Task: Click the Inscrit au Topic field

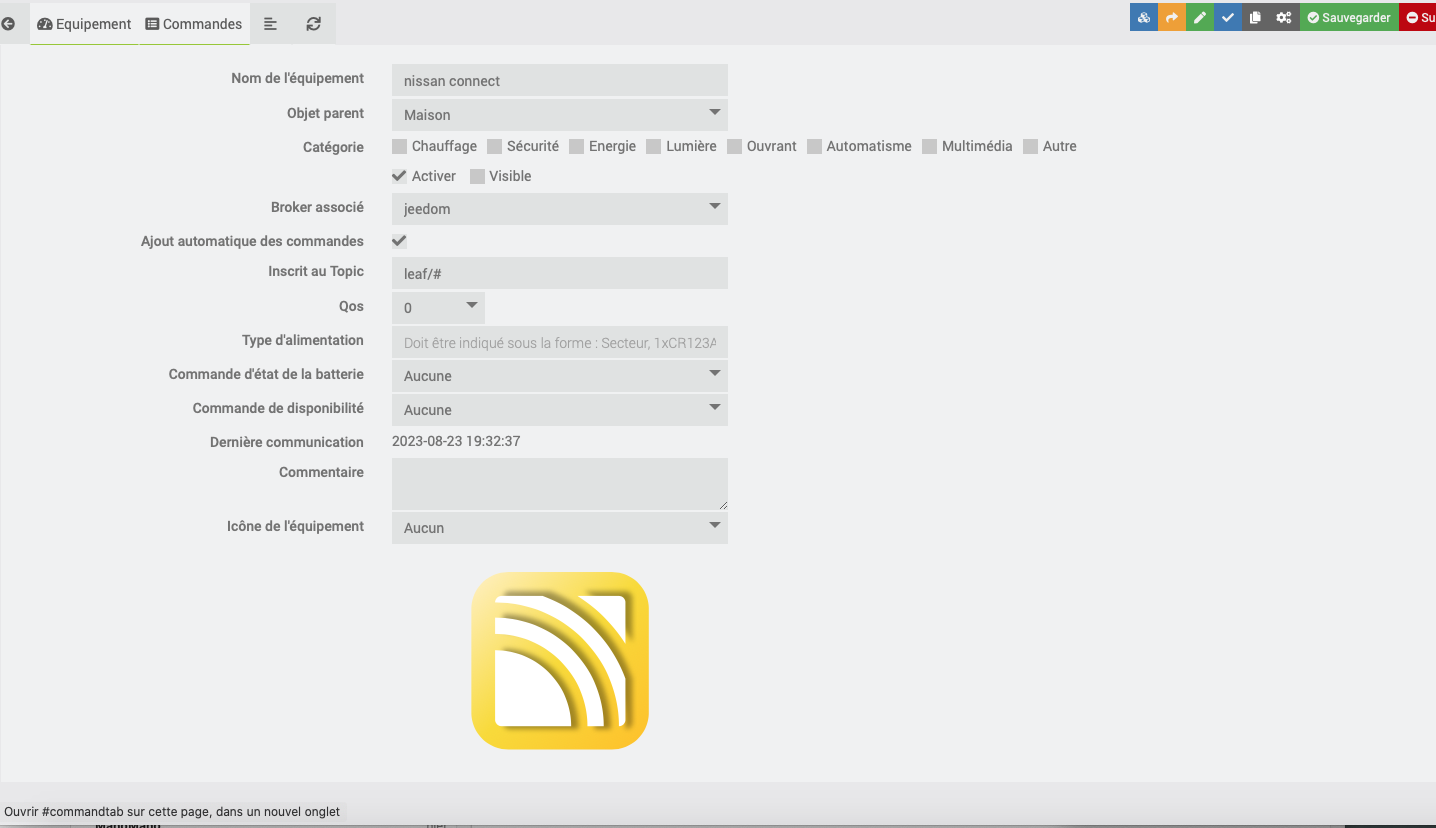Action: pos(560,273)
